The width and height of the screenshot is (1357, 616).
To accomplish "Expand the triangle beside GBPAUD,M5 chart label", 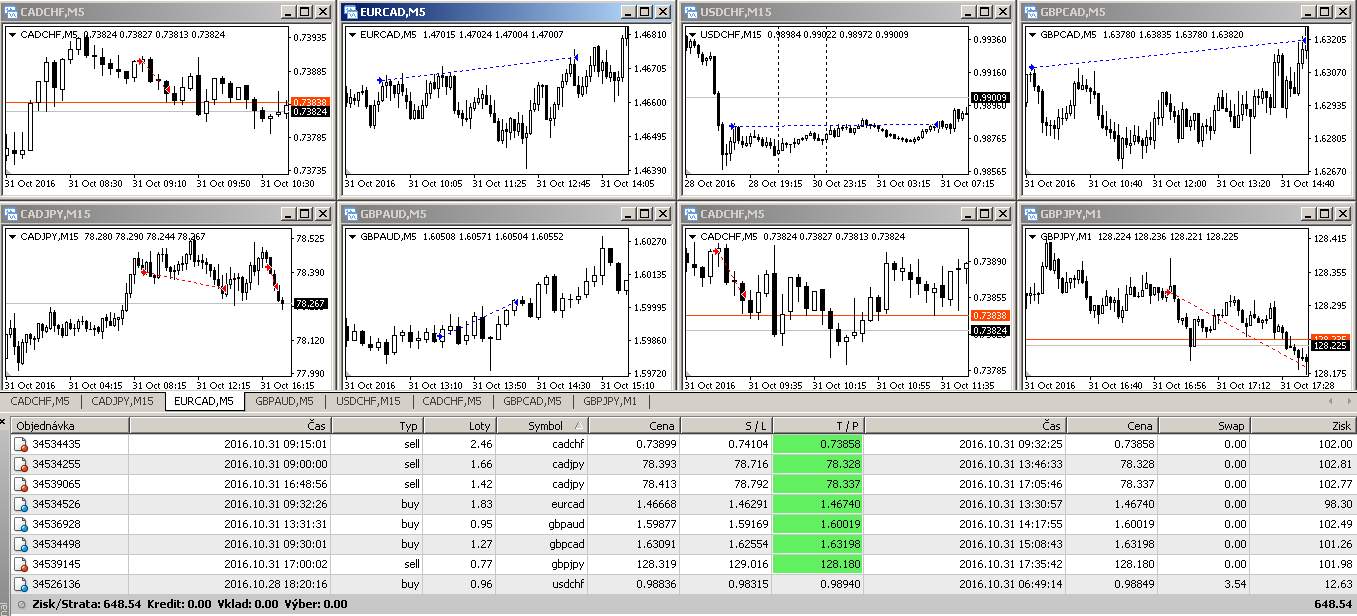I will [x=352, y=236].
